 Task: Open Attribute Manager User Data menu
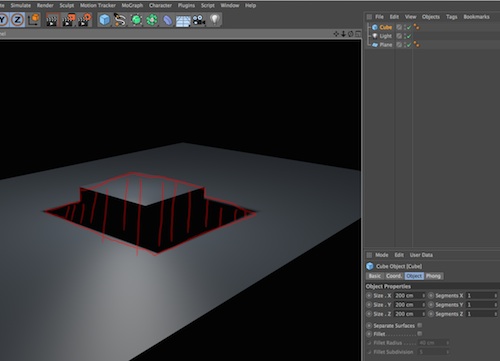coord(421,255)
